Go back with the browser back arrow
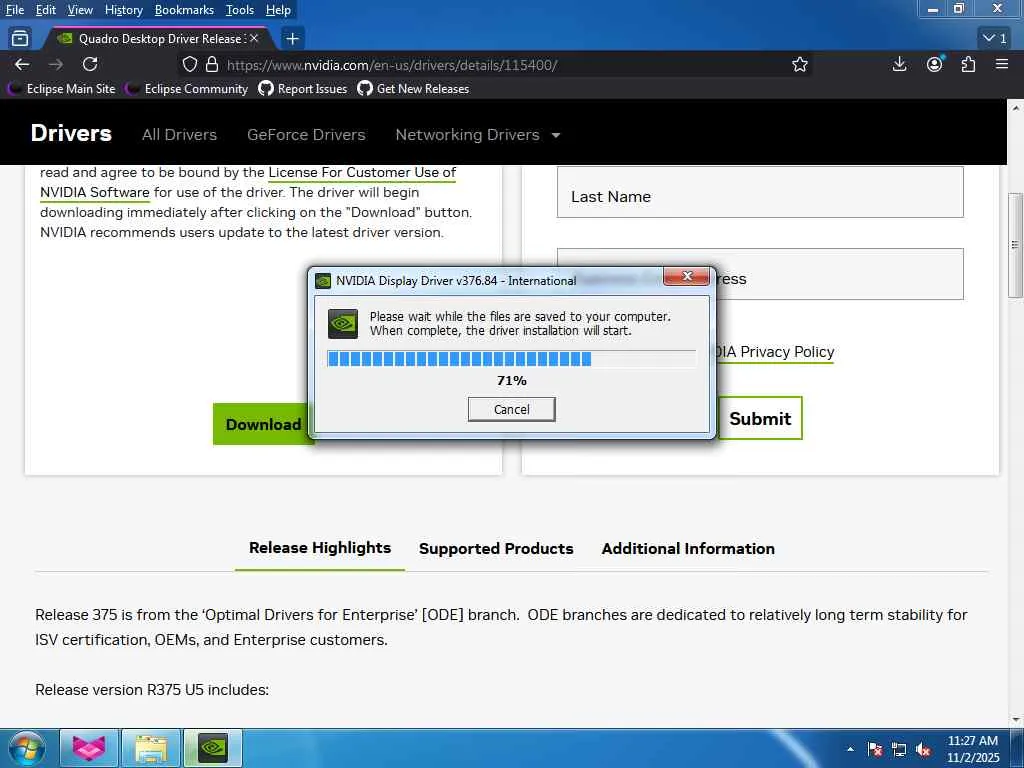This screenshot has width=1024, height=768. (x=22, y=64)
